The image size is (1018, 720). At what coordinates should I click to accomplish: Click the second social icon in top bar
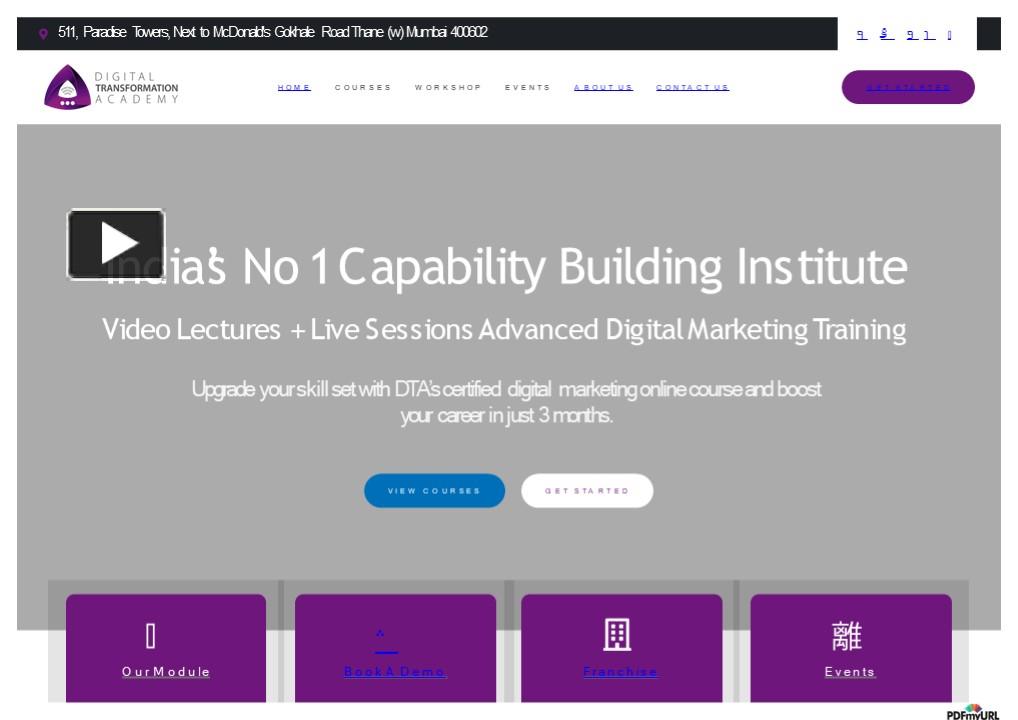coord(884,35)
